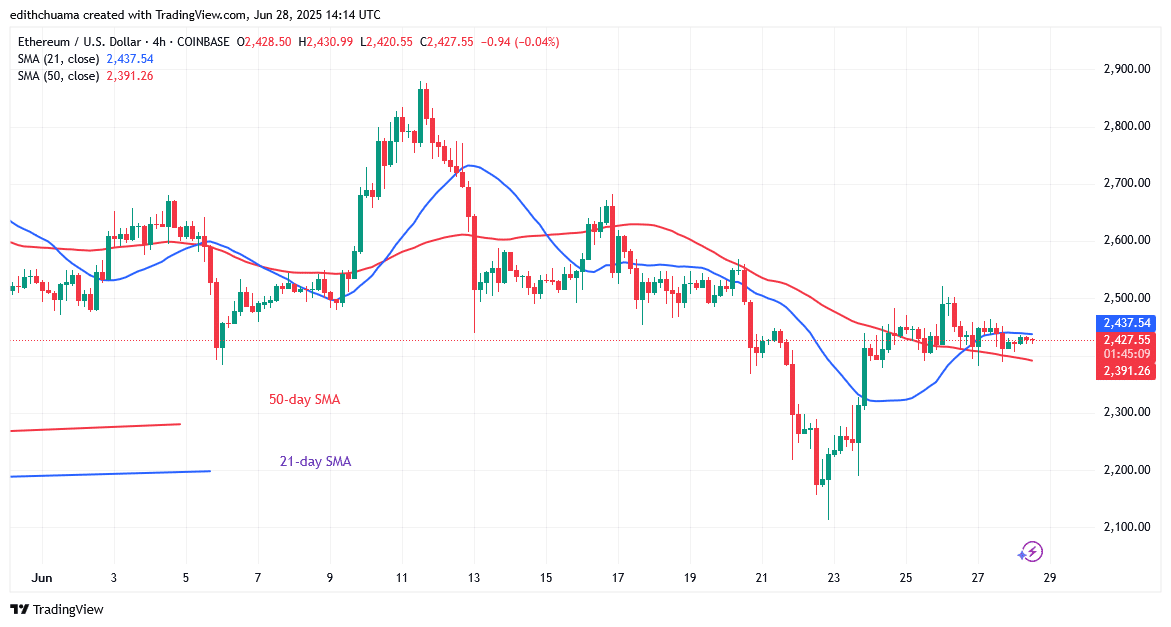Screen dimensions: 1171x627
Task: Click the red 50-day SMA text annotation
Action: (304, 400)
